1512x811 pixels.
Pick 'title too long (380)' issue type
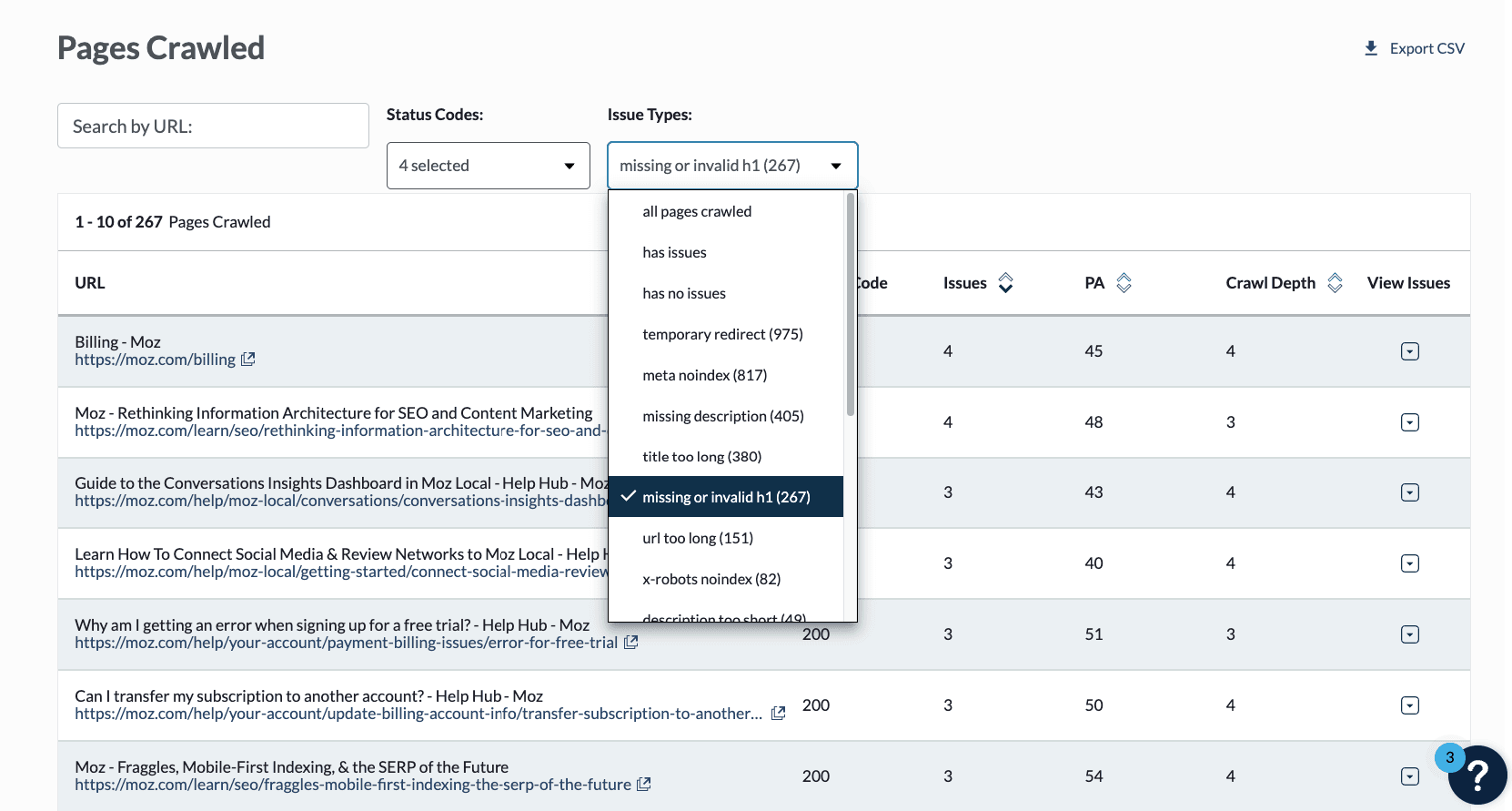coord(701,457)
